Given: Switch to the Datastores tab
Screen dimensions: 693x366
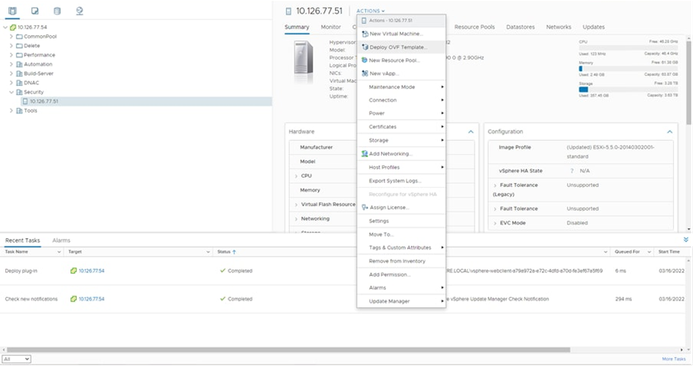Looking at the screenshot, I should [520, 27].
